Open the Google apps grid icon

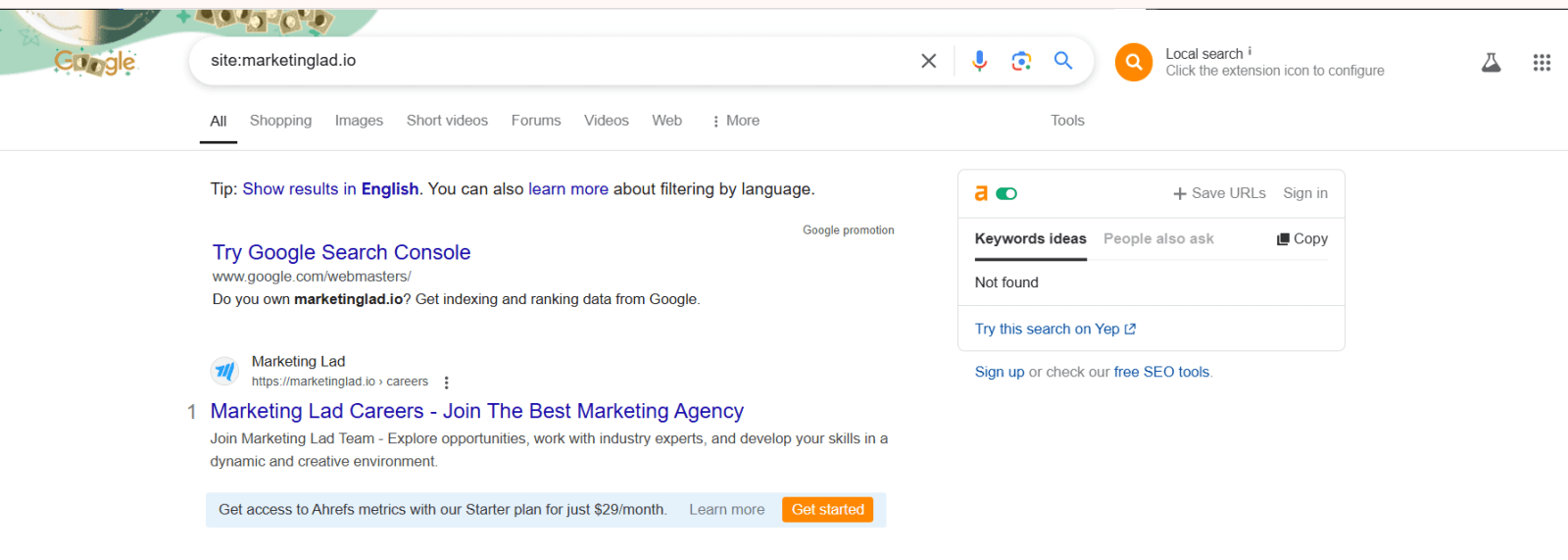(1542, 63)
